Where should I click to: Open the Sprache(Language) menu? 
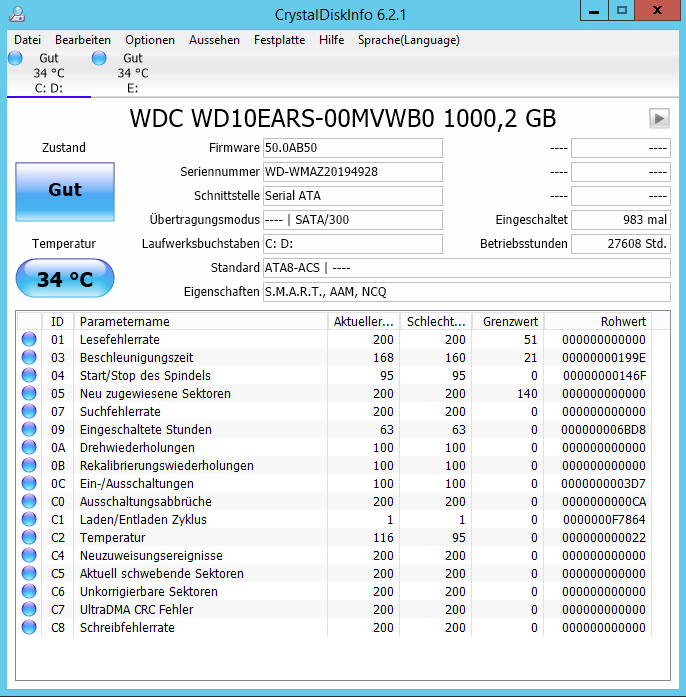point(409,40)
